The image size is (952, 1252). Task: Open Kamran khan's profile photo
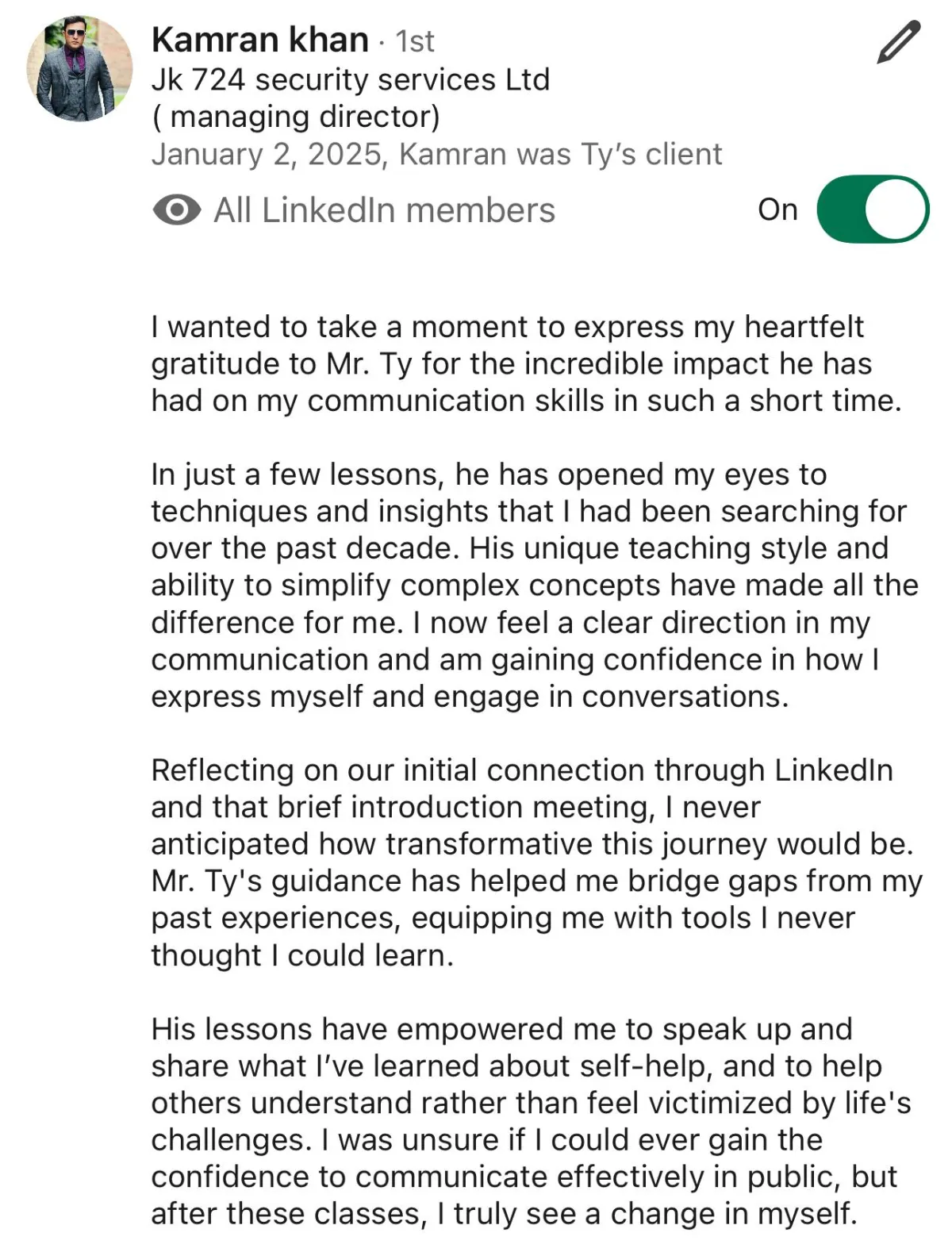[x=79, y=68]
